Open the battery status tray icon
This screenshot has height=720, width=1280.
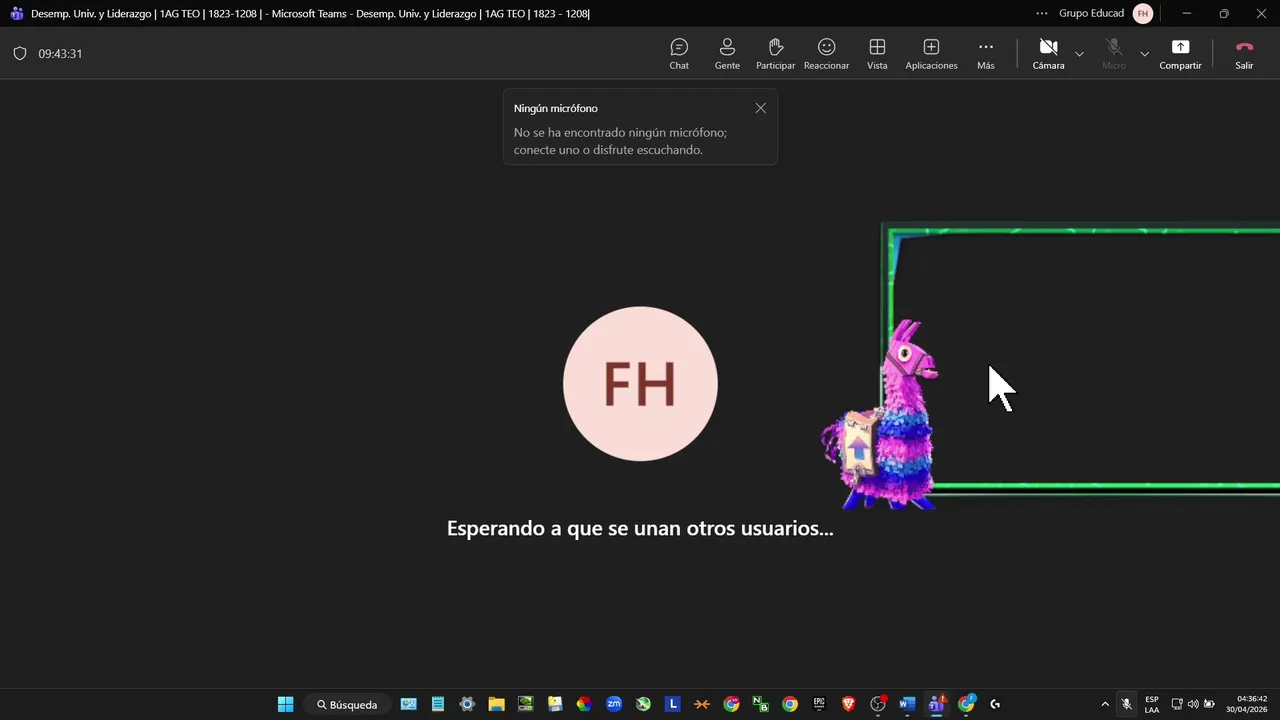(x=1210, y=704)
